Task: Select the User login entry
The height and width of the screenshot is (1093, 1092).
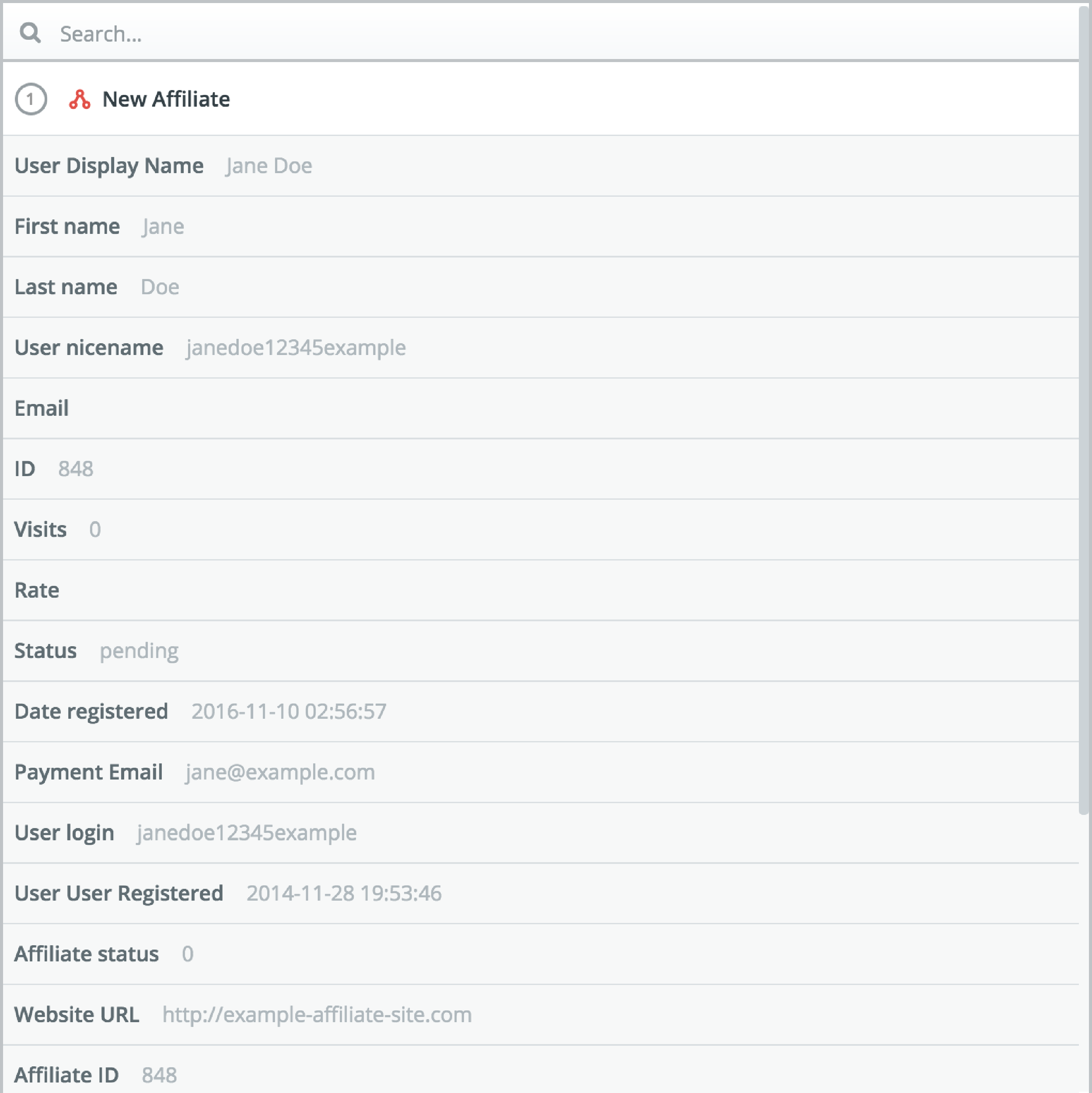Action: pos(541,832)
